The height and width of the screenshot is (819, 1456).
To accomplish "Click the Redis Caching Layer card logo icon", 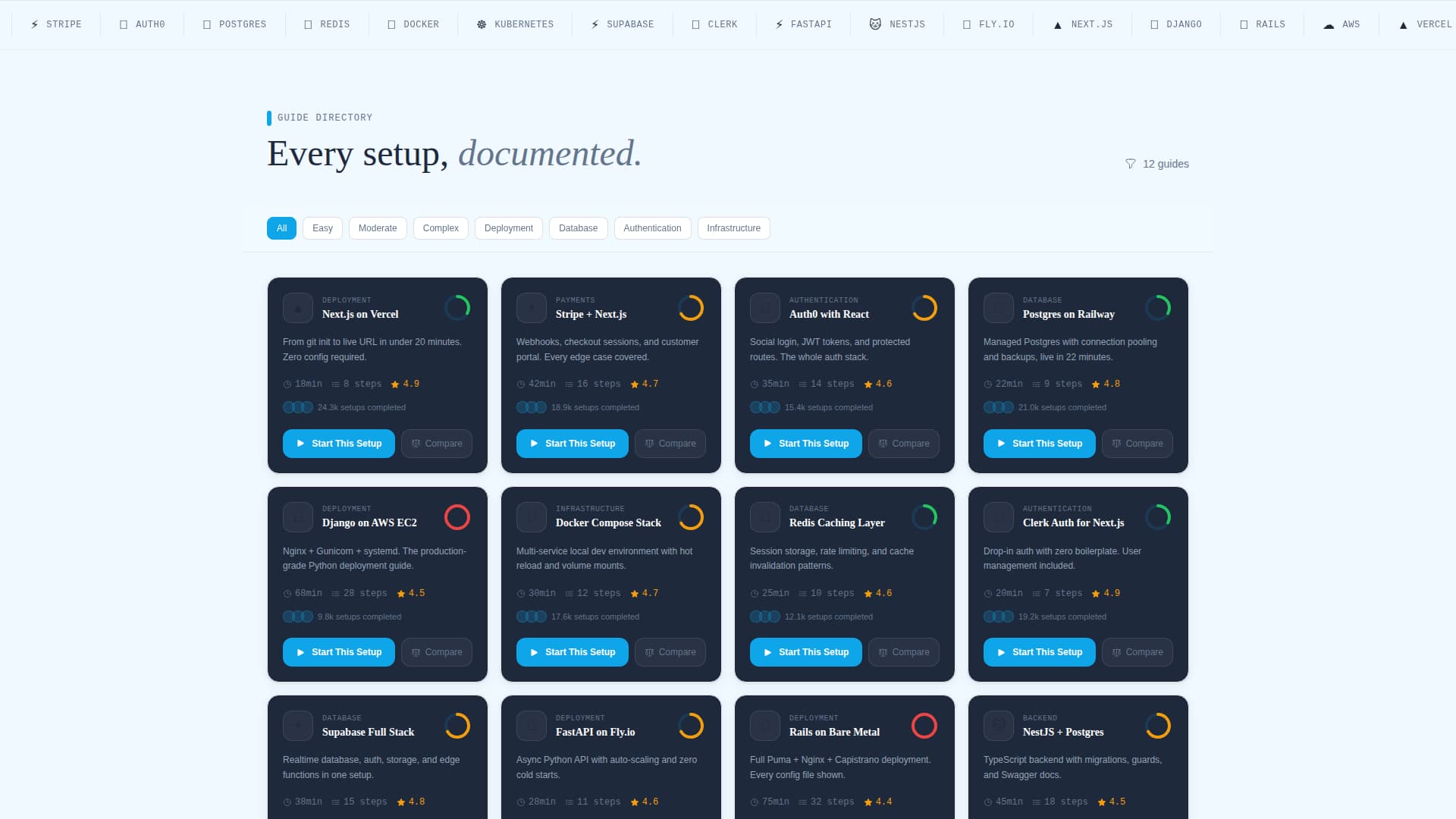I will [765, 517].
